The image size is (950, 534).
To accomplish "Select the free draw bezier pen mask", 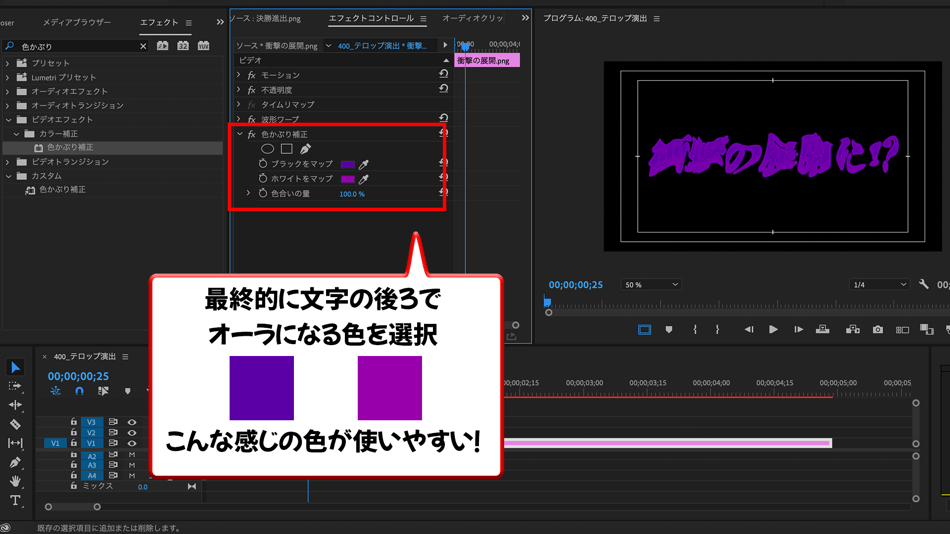I will point(305,149).
